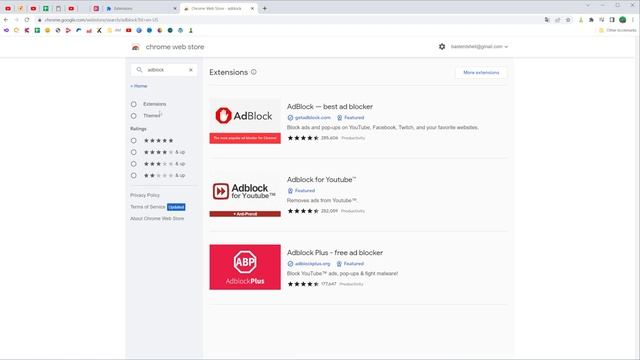The image size is (640, 360).
Task: Open the getadblock.com publisher link
Action: tap(313, 118)
